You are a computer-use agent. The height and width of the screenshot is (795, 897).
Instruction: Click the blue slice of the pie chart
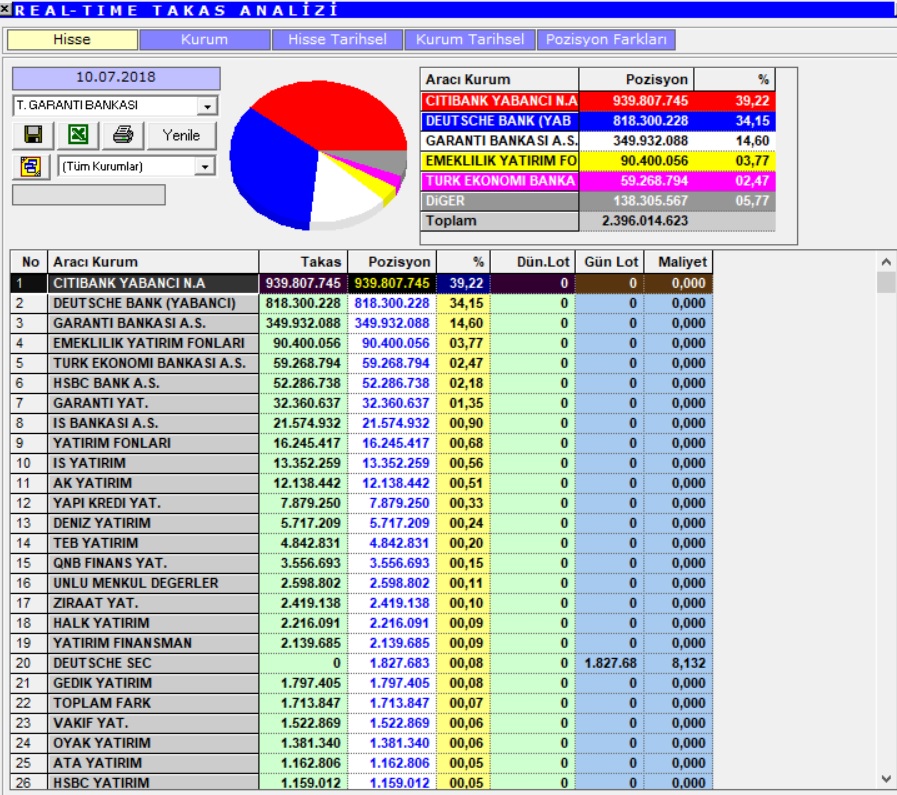(x=272, y=169)
